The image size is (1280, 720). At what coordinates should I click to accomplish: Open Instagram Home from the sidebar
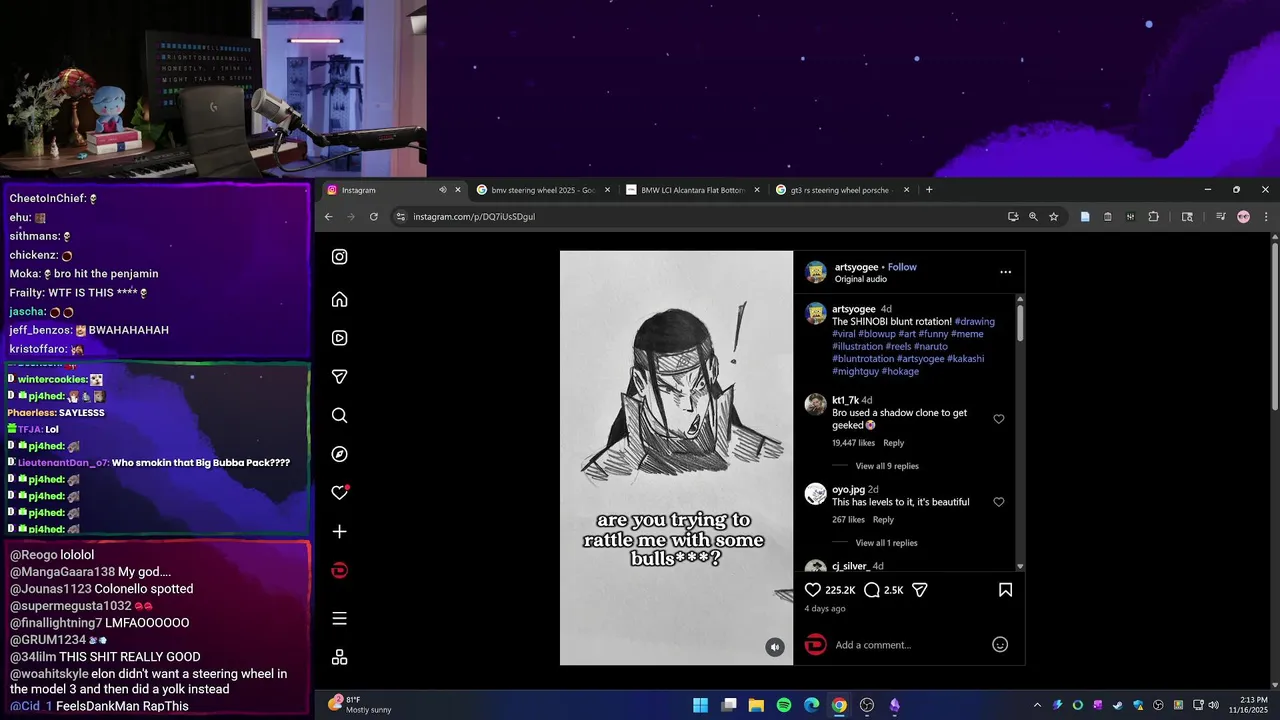(340, 300)
